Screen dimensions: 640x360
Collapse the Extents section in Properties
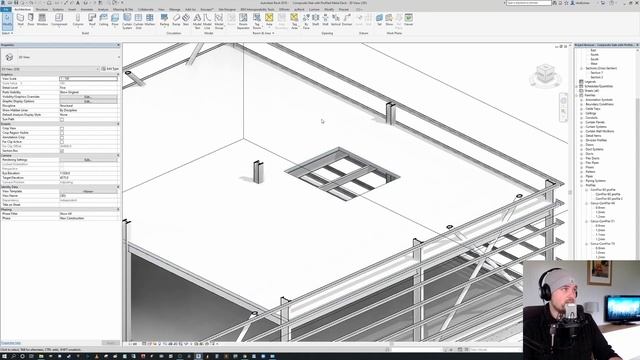pyautogui.click(x=118, y=124)
